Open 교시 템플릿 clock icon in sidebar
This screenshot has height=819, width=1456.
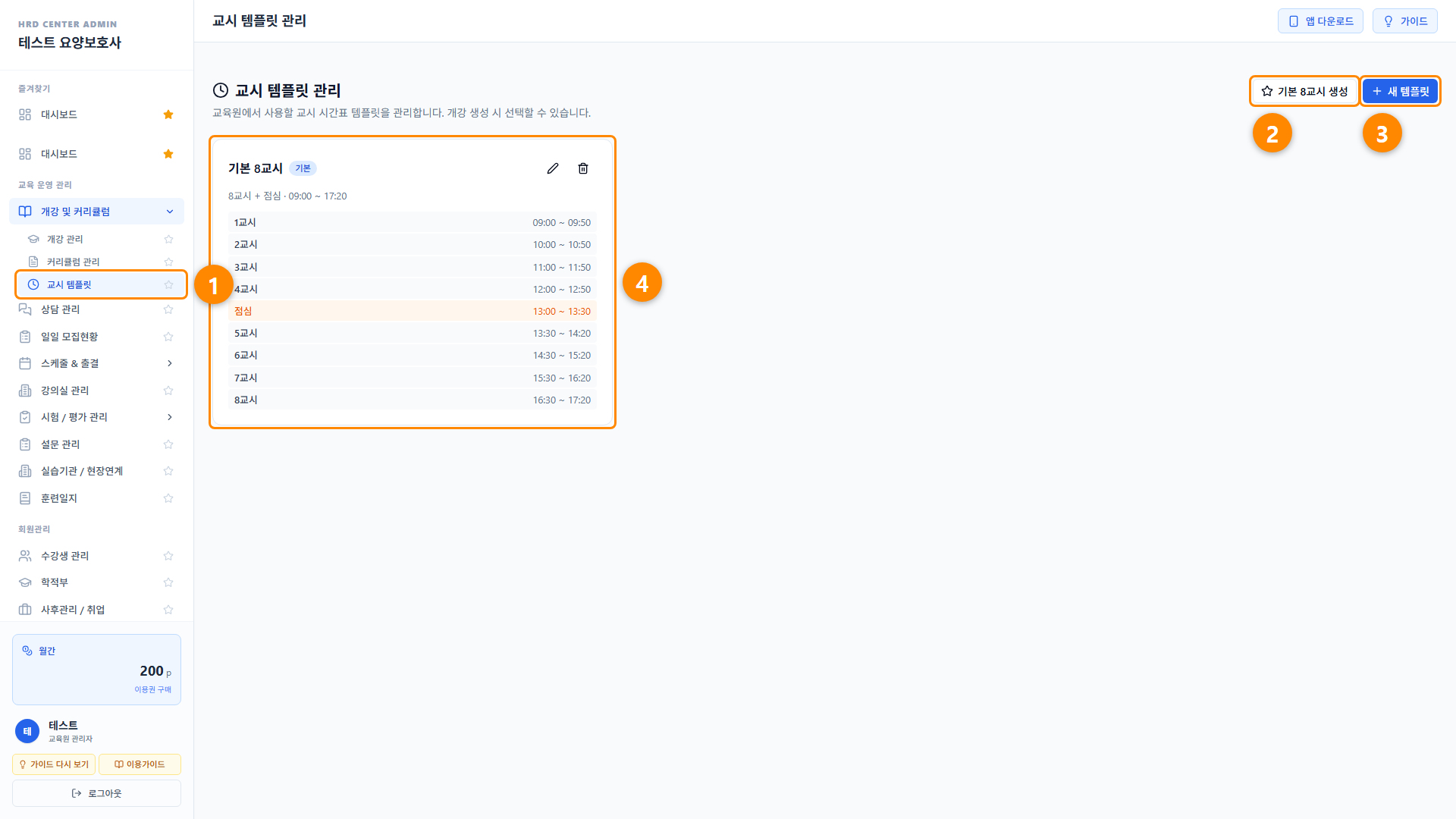(33, 284)
